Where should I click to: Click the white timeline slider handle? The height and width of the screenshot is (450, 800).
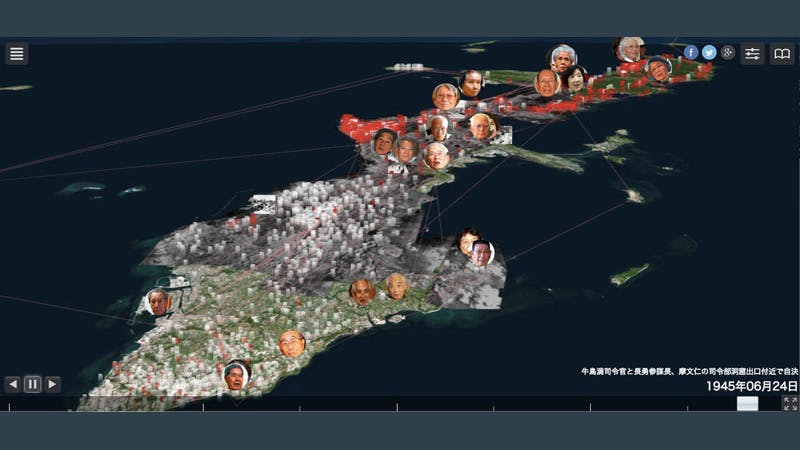747,404
